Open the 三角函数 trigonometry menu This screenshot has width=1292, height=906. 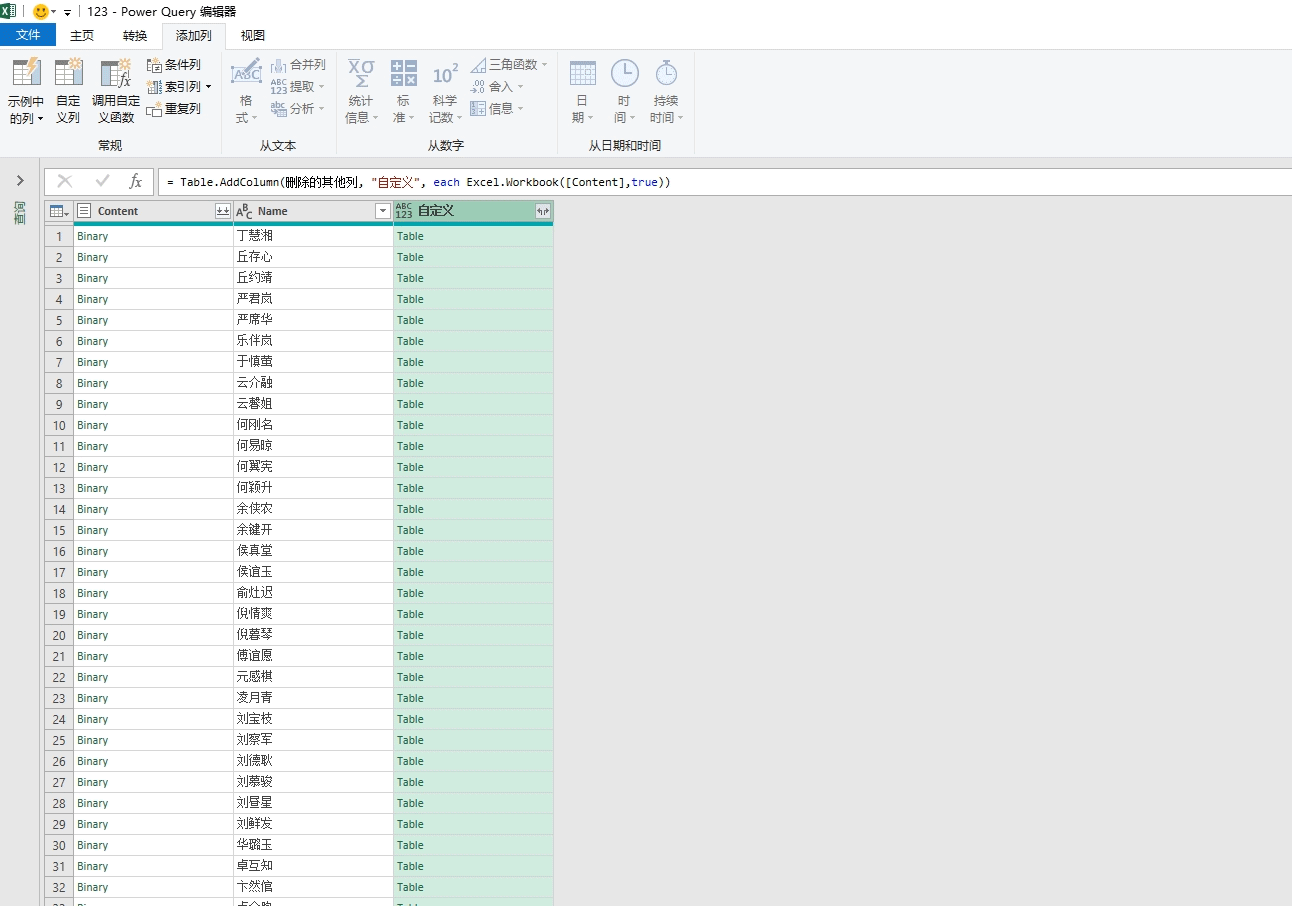509,65
